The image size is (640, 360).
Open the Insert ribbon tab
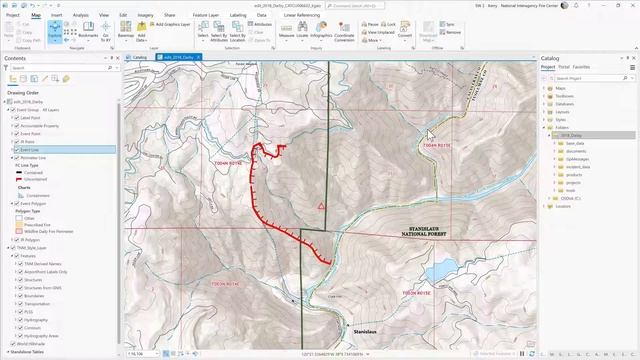tap(56, 15)
